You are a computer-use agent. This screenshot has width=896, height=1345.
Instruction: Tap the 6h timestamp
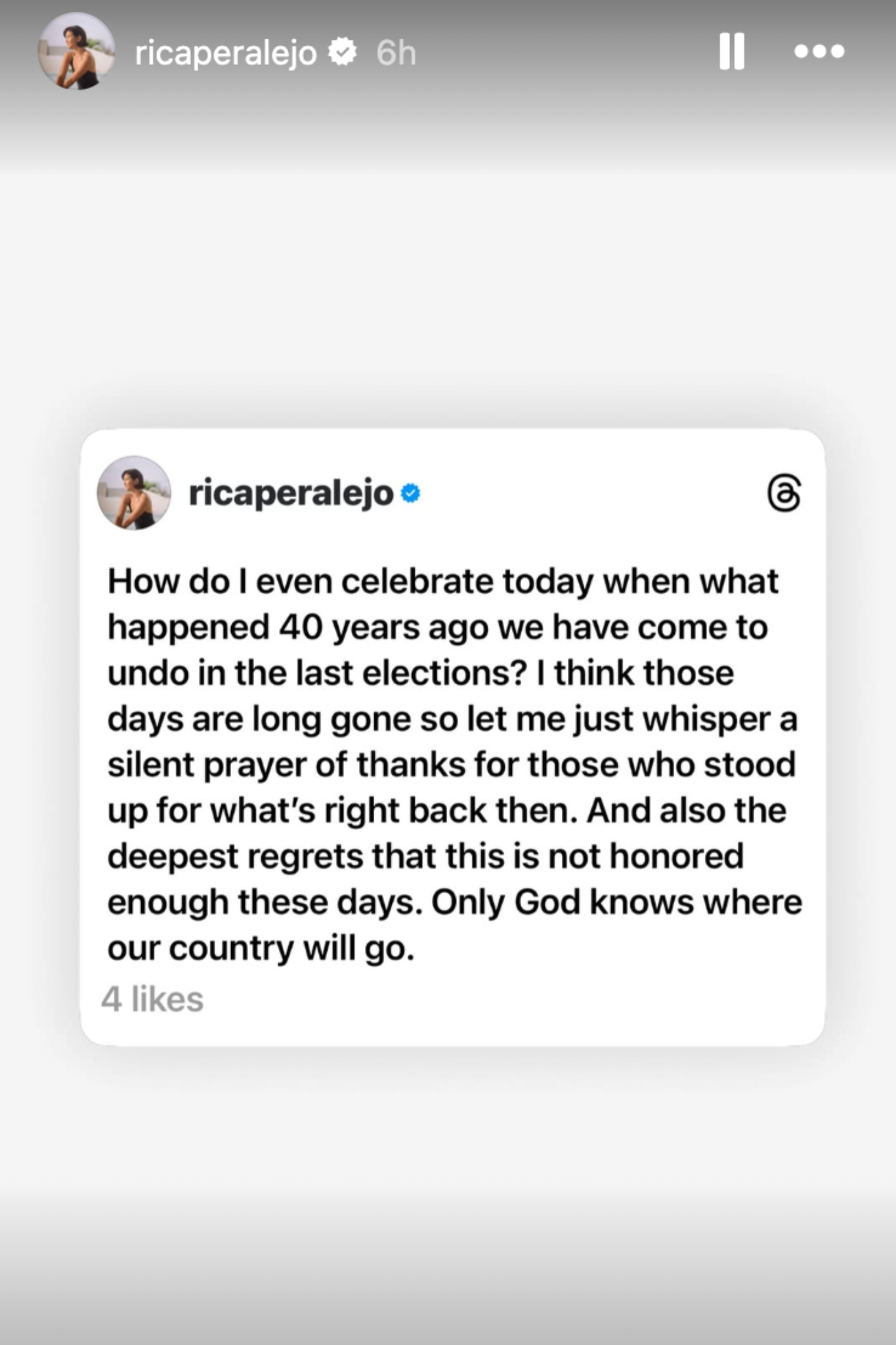(x=396, y=53)
